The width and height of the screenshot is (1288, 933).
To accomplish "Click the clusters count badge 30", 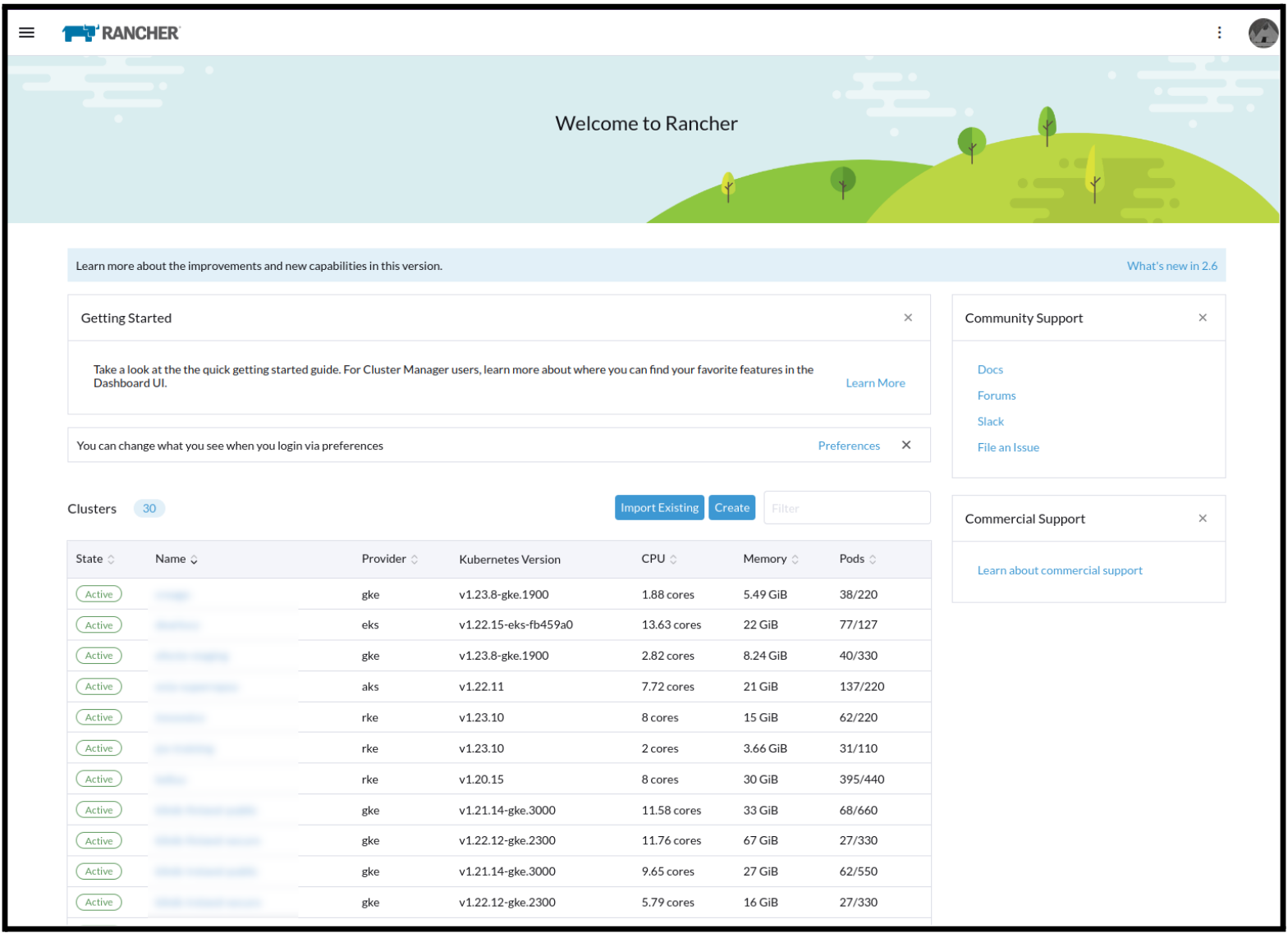I will 149,509.
